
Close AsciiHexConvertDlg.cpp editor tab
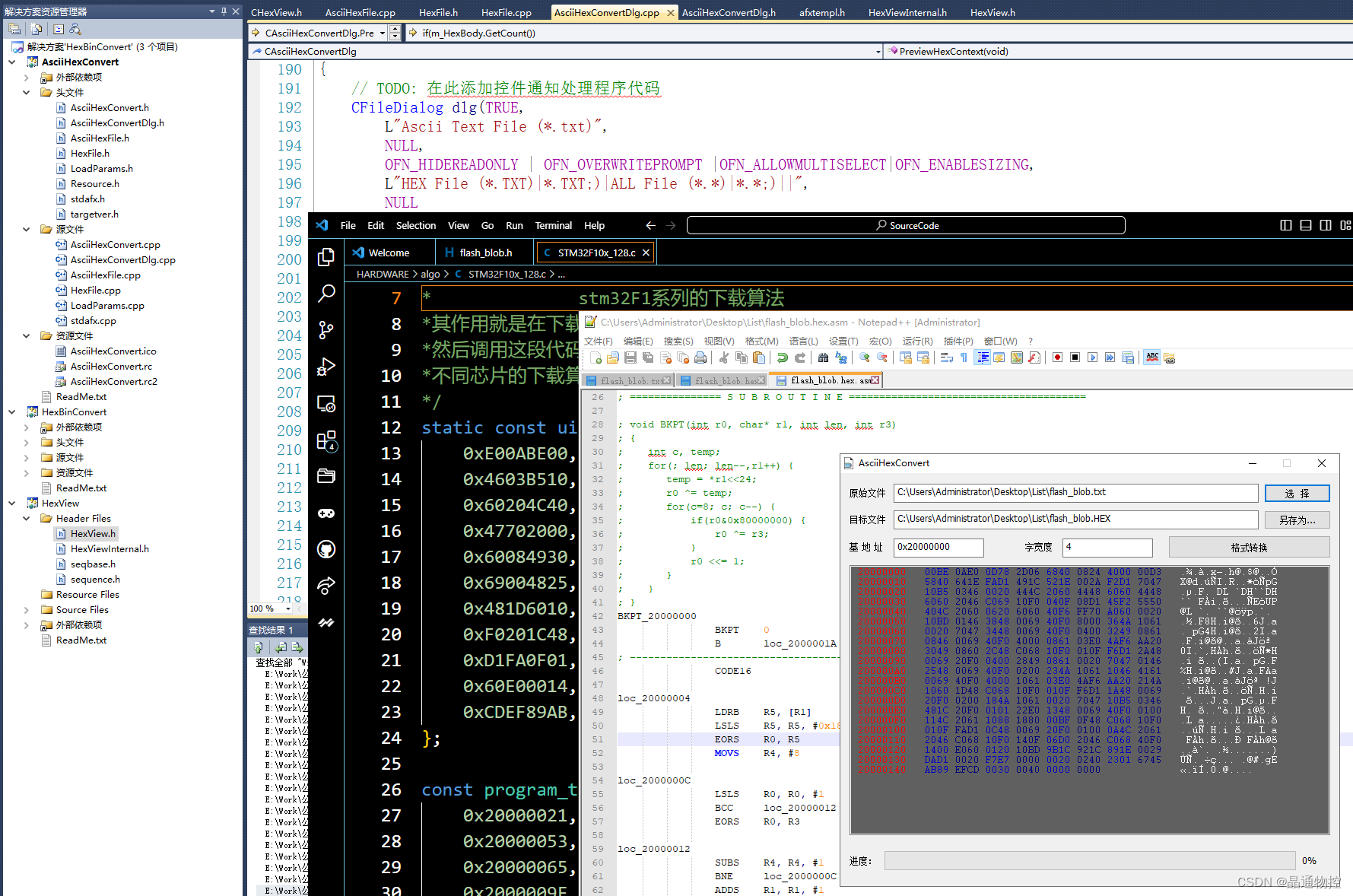pyautogui.click(x=671, y=12)
